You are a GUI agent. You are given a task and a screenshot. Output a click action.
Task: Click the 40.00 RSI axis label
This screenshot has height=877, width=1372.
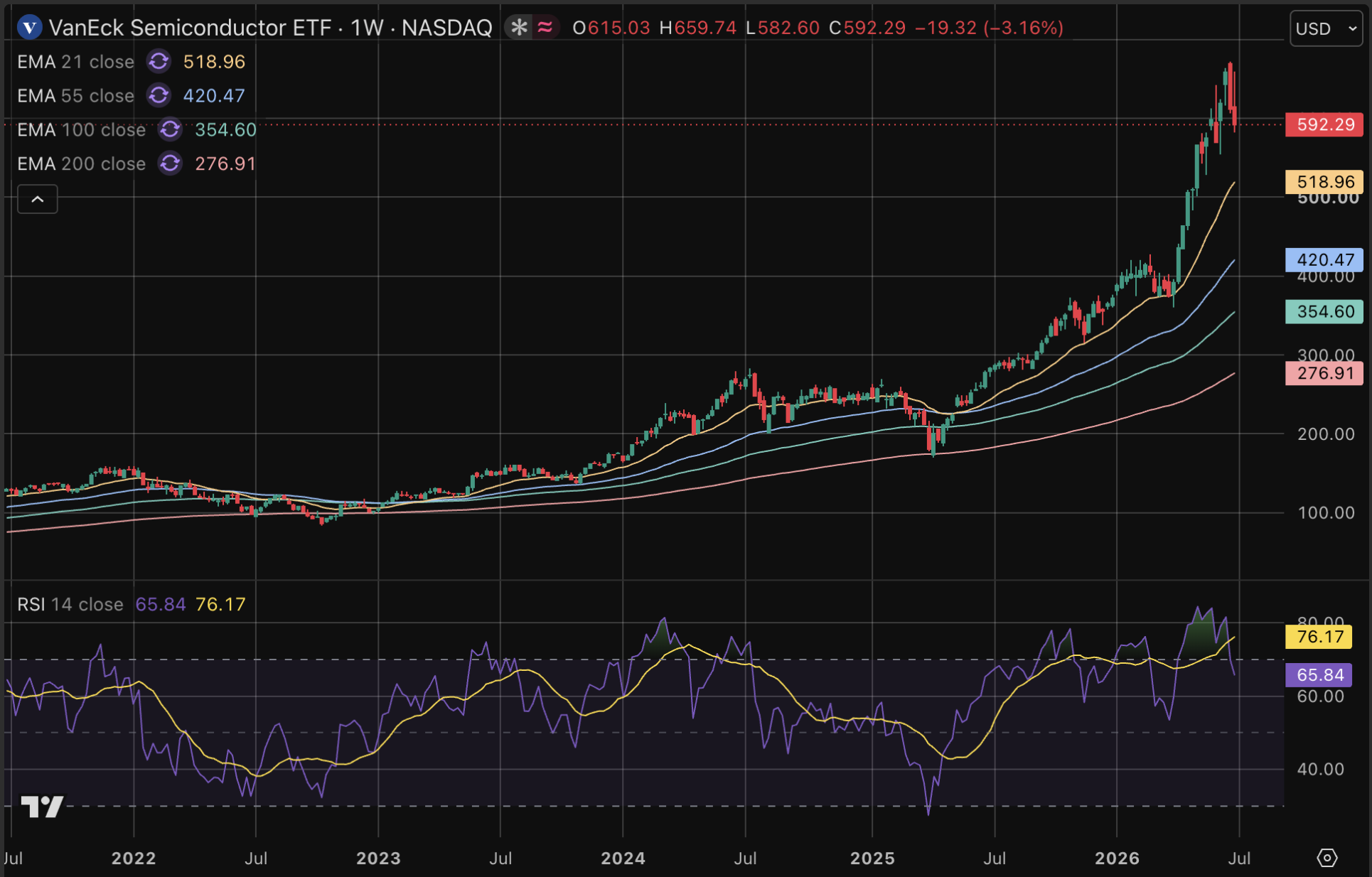click(1320, 769)
